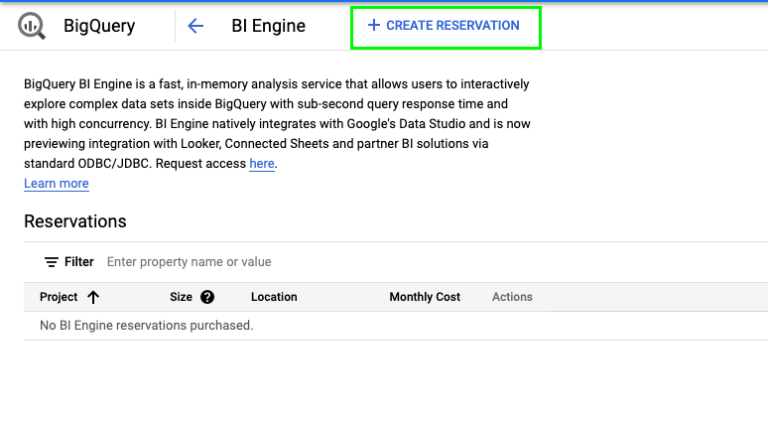768x426 pixels.
Task: Select the Location column header
Action: click(x=274, y=297)
